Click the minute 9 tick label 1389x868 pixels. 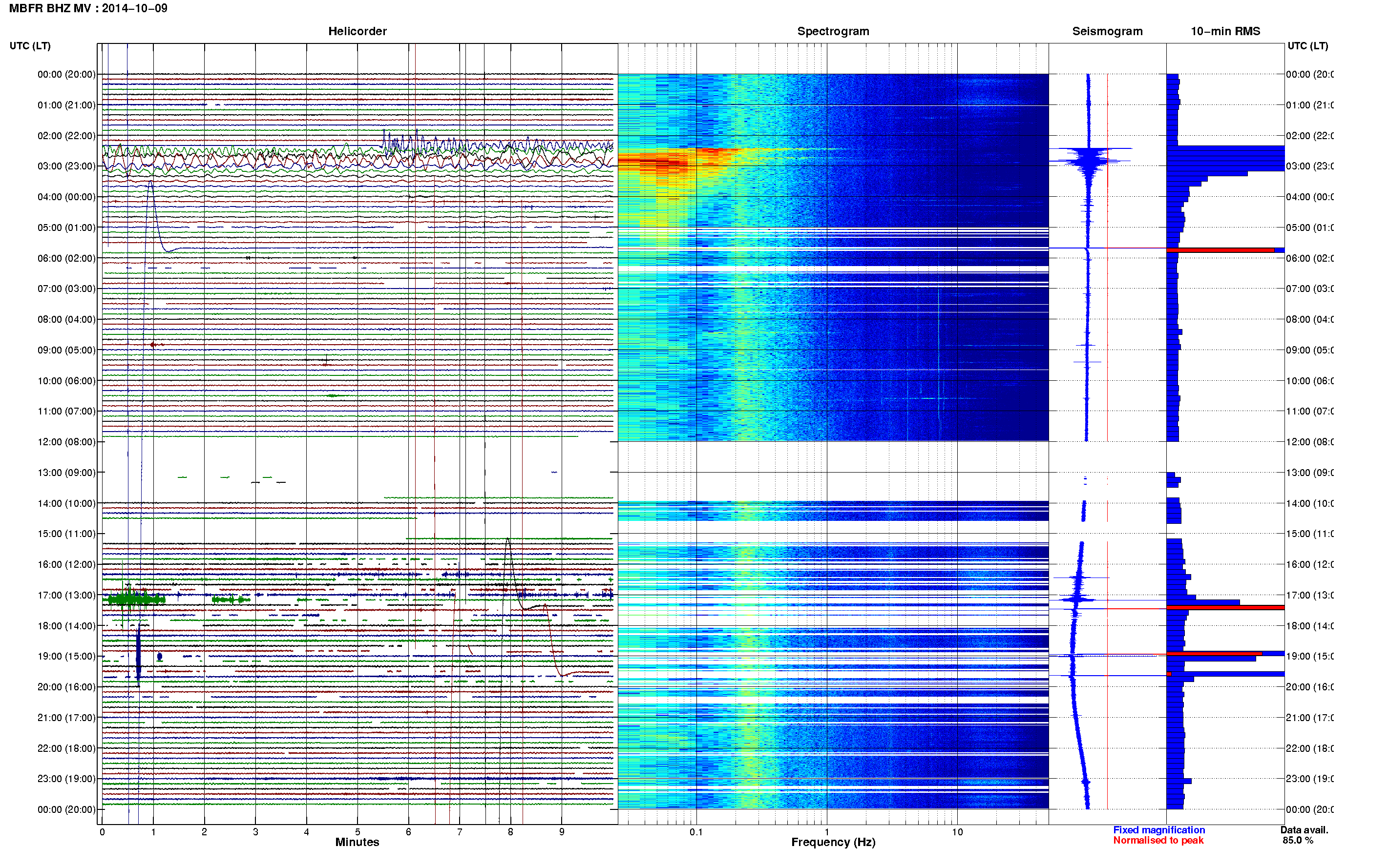[x=562, y=832]
